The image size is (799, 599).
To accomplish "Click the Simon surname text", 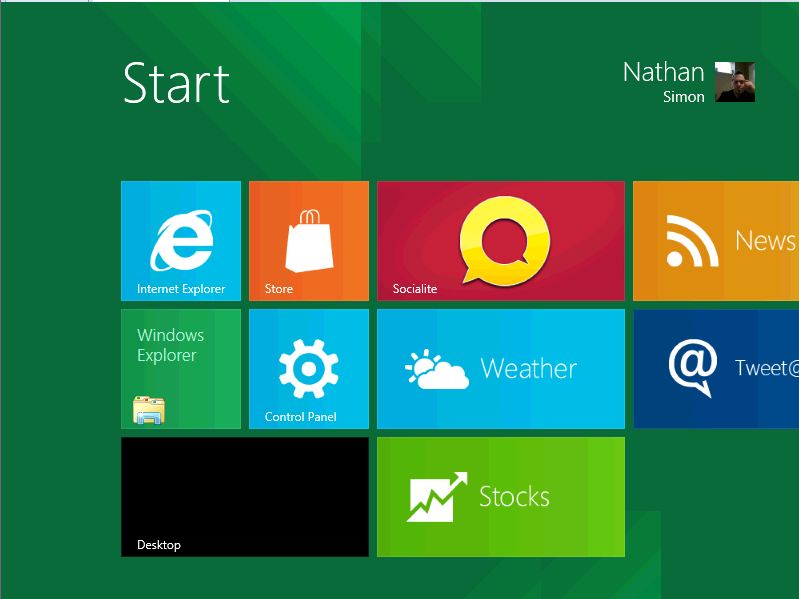I will tap(684, 97).
